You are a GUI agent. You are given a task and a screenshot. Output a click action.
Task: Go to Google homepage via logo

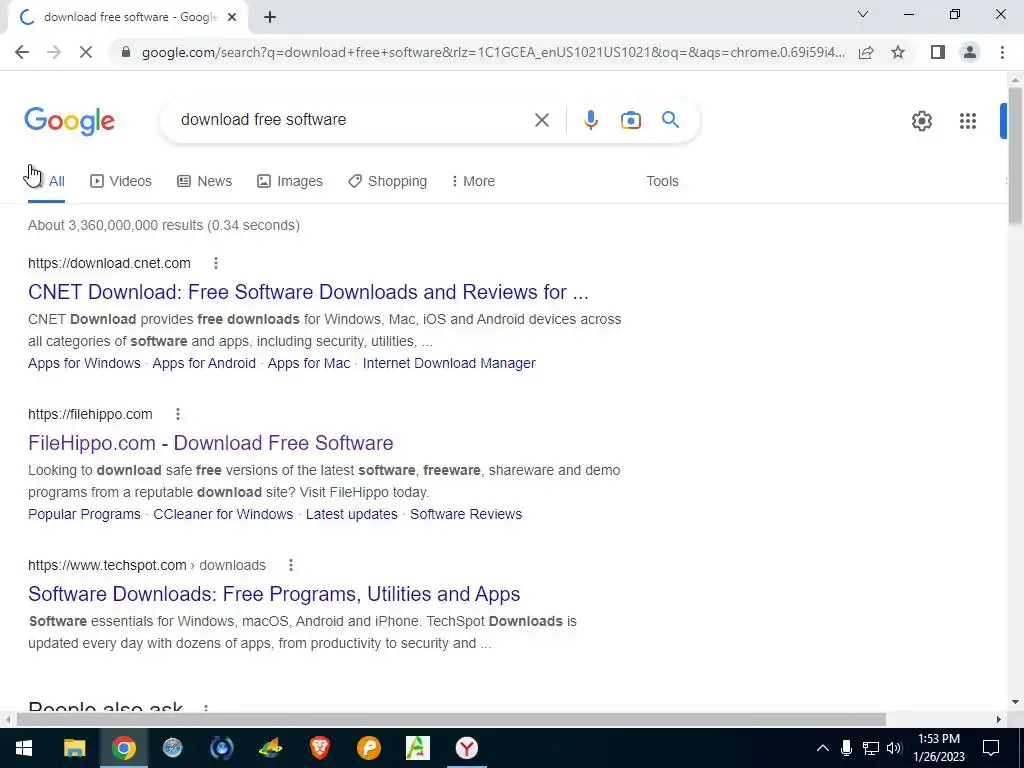click(69, 121)
